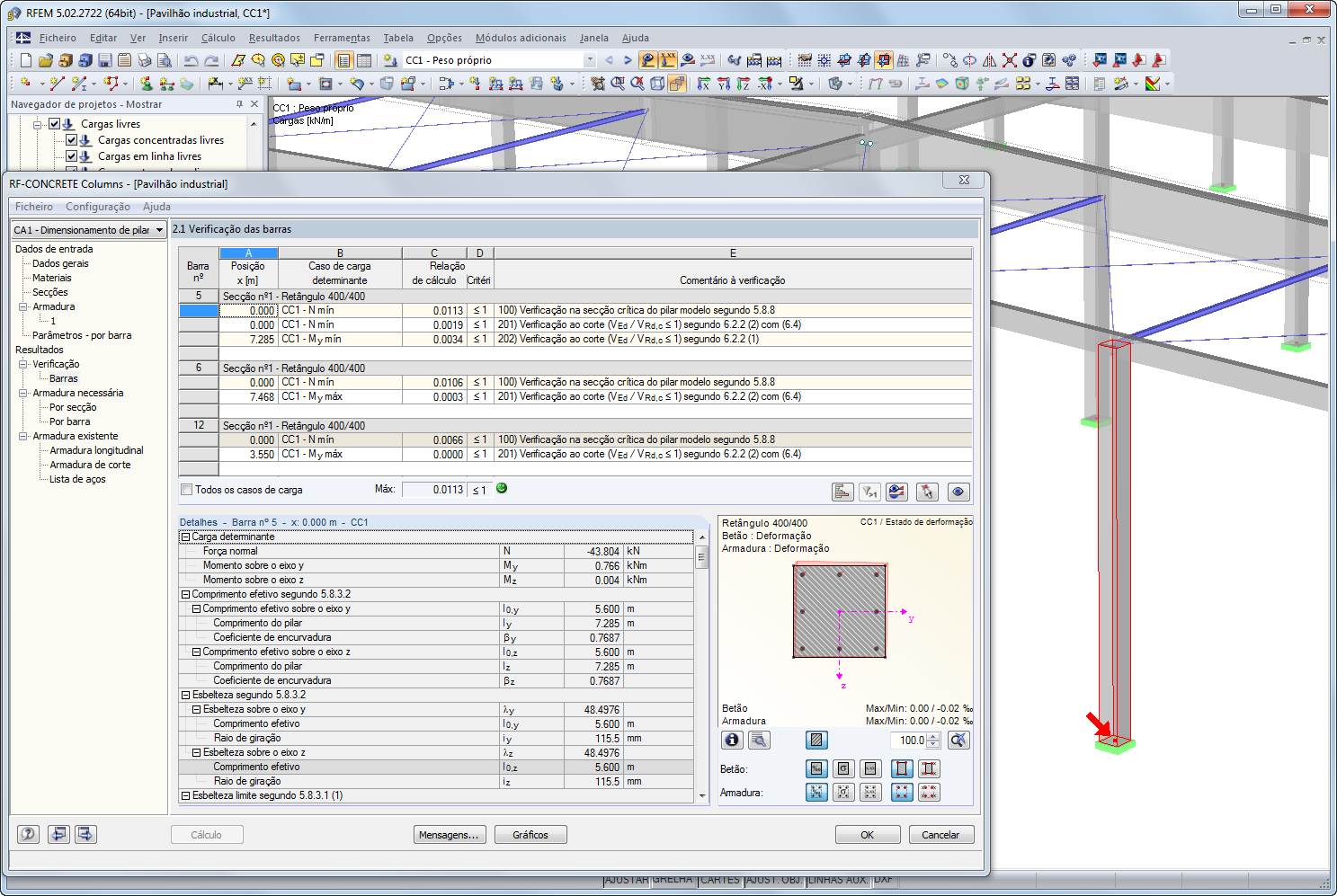This screenshot has height=896, width=1337.
Task: Select the concrete sigma stress display icon
Action: (x=842, y=768)
